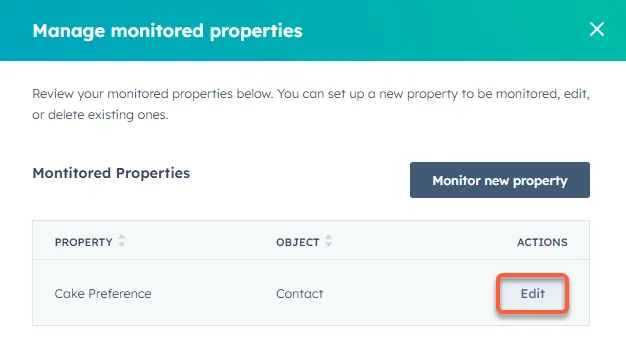The image size is (626, 362).
Task: Click the up arrow beside OBJECT header
Action: coord(328,237)
